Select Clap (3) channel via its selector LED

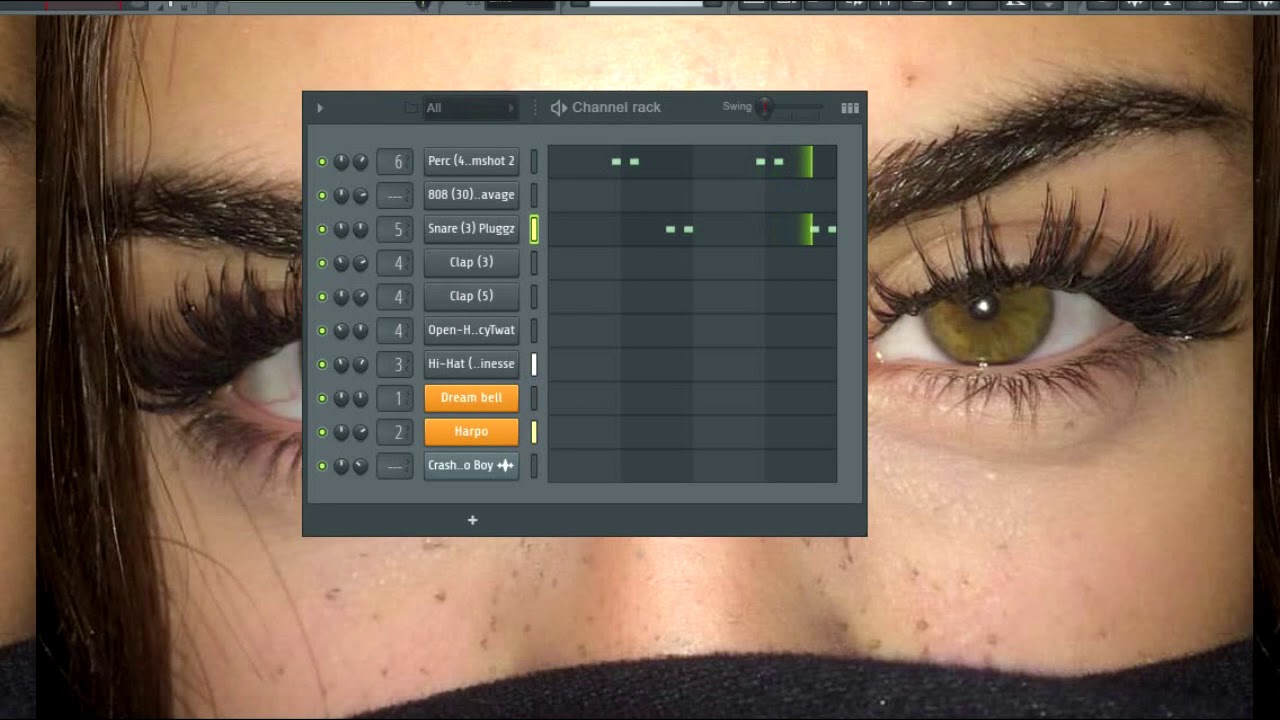[534, 263]
